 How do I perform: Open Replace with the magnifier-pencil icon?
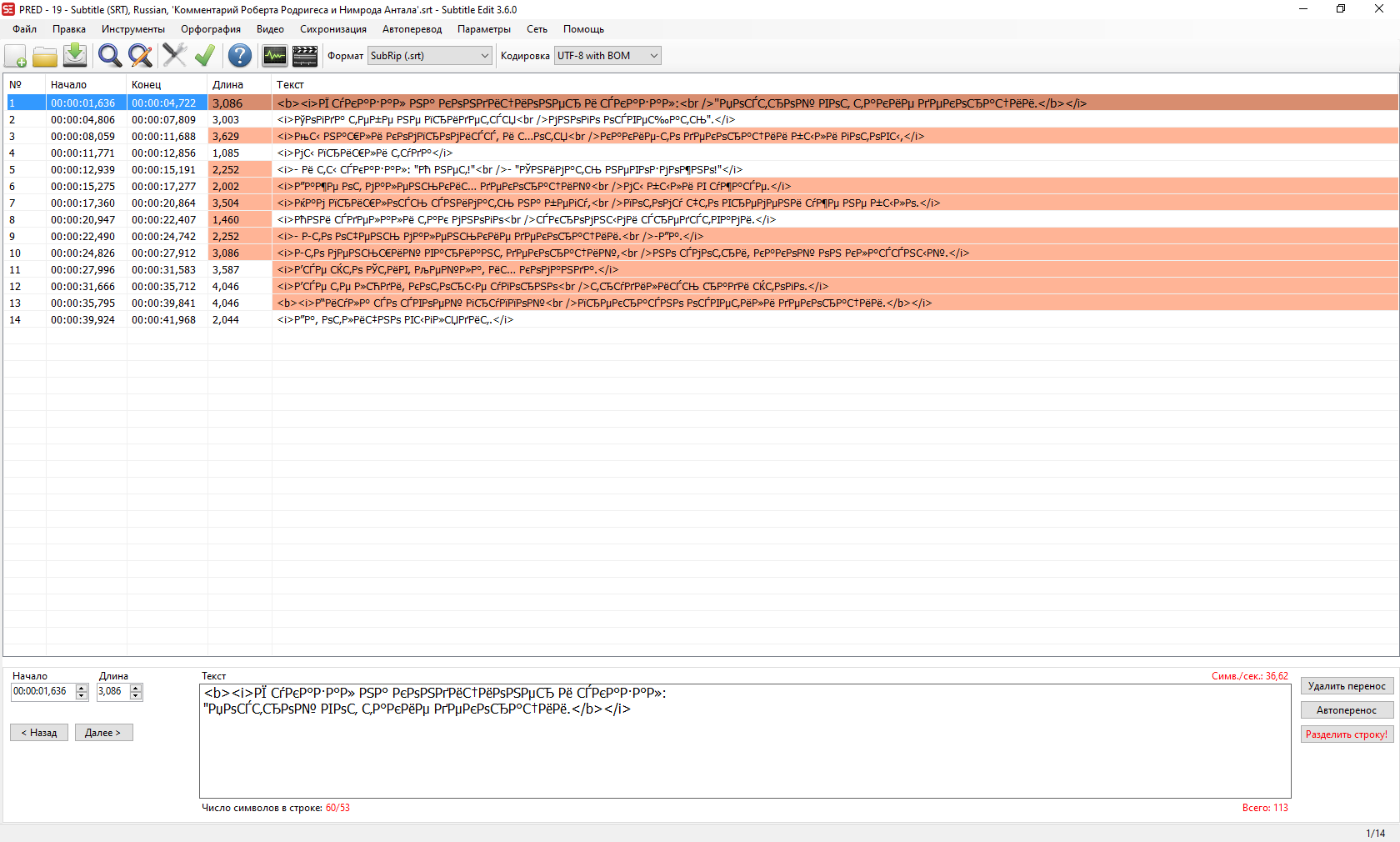(140, 56)
